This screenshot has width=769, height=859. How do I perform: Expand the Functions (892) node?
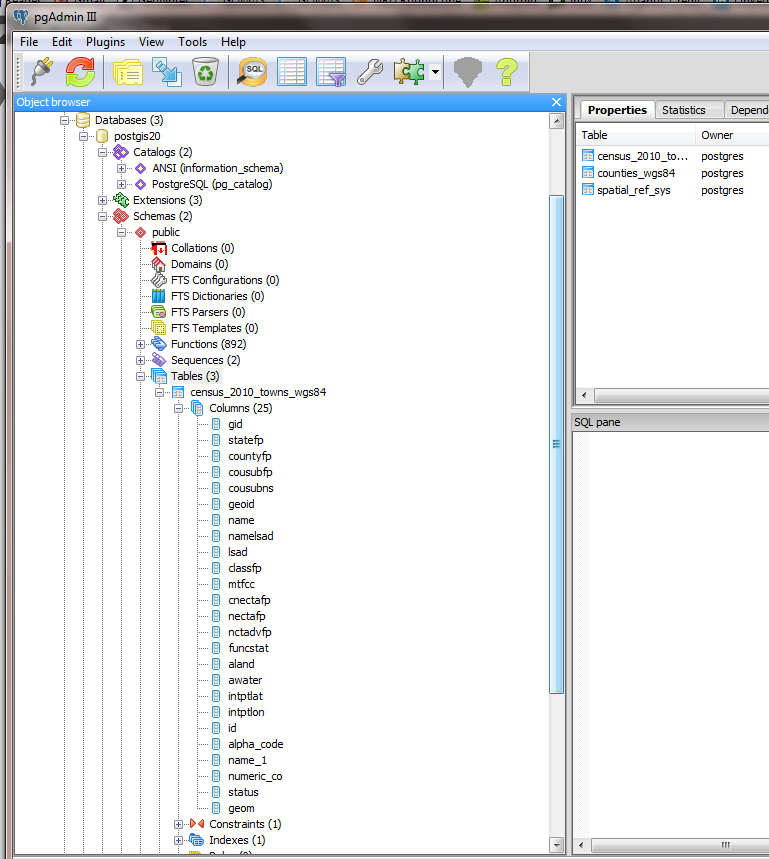pos(141,344)
